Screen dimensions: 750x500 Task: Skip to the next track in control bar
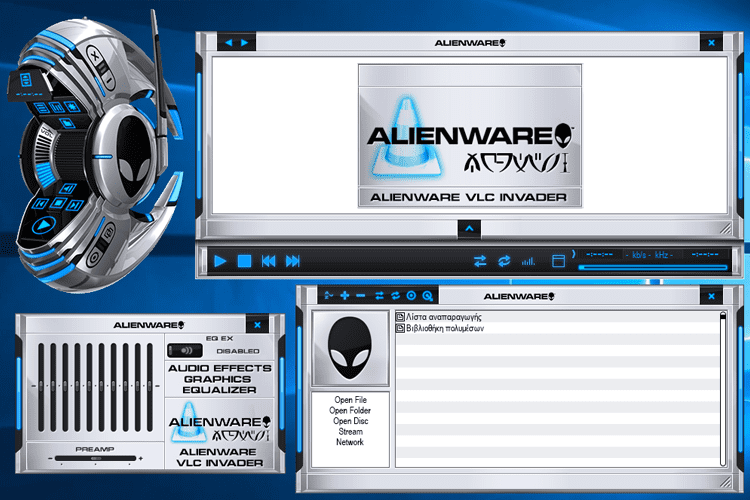point(293,261)
